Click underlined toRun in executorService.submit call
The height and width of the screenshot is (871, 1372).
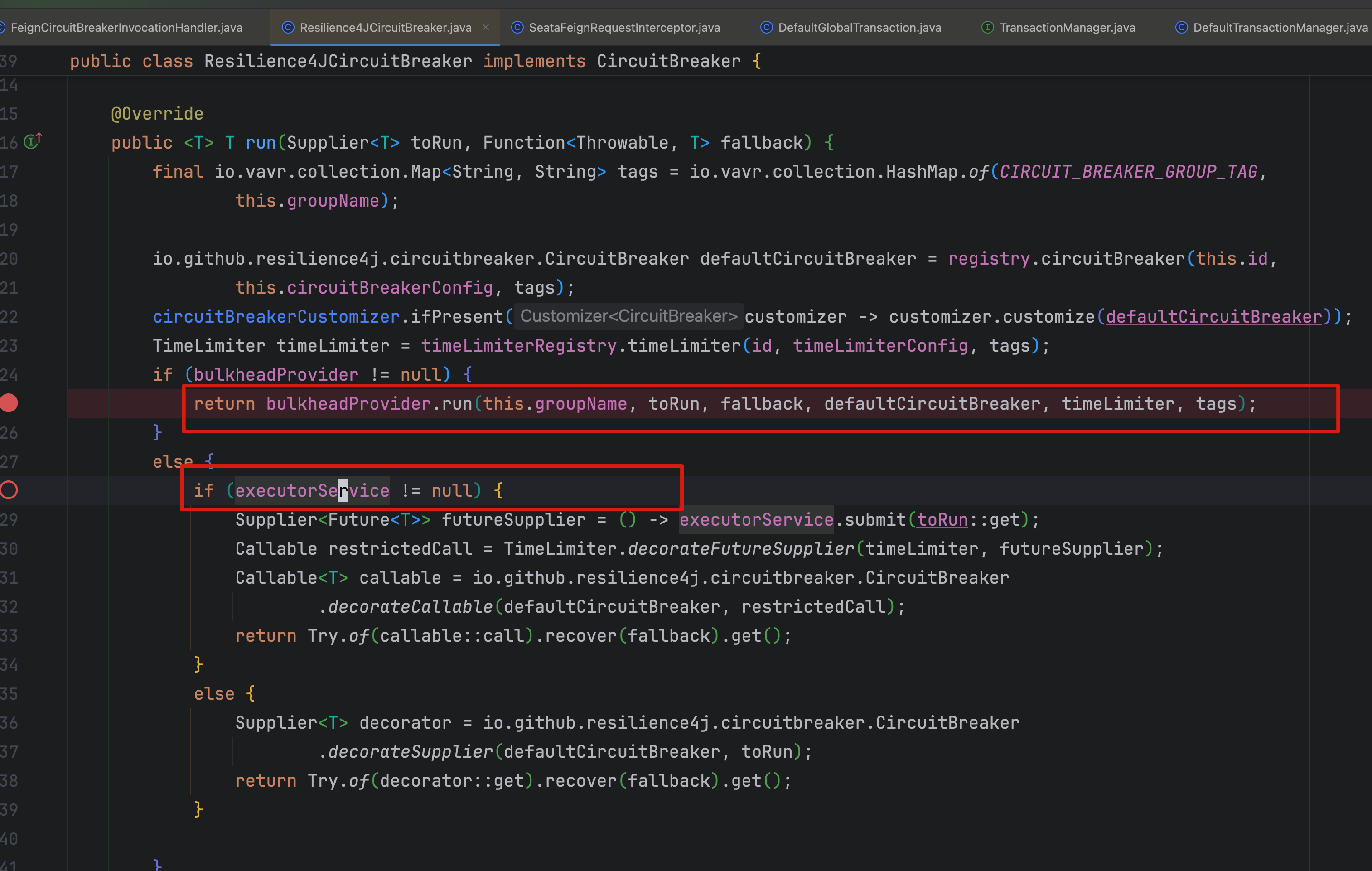tap(942, 520)
